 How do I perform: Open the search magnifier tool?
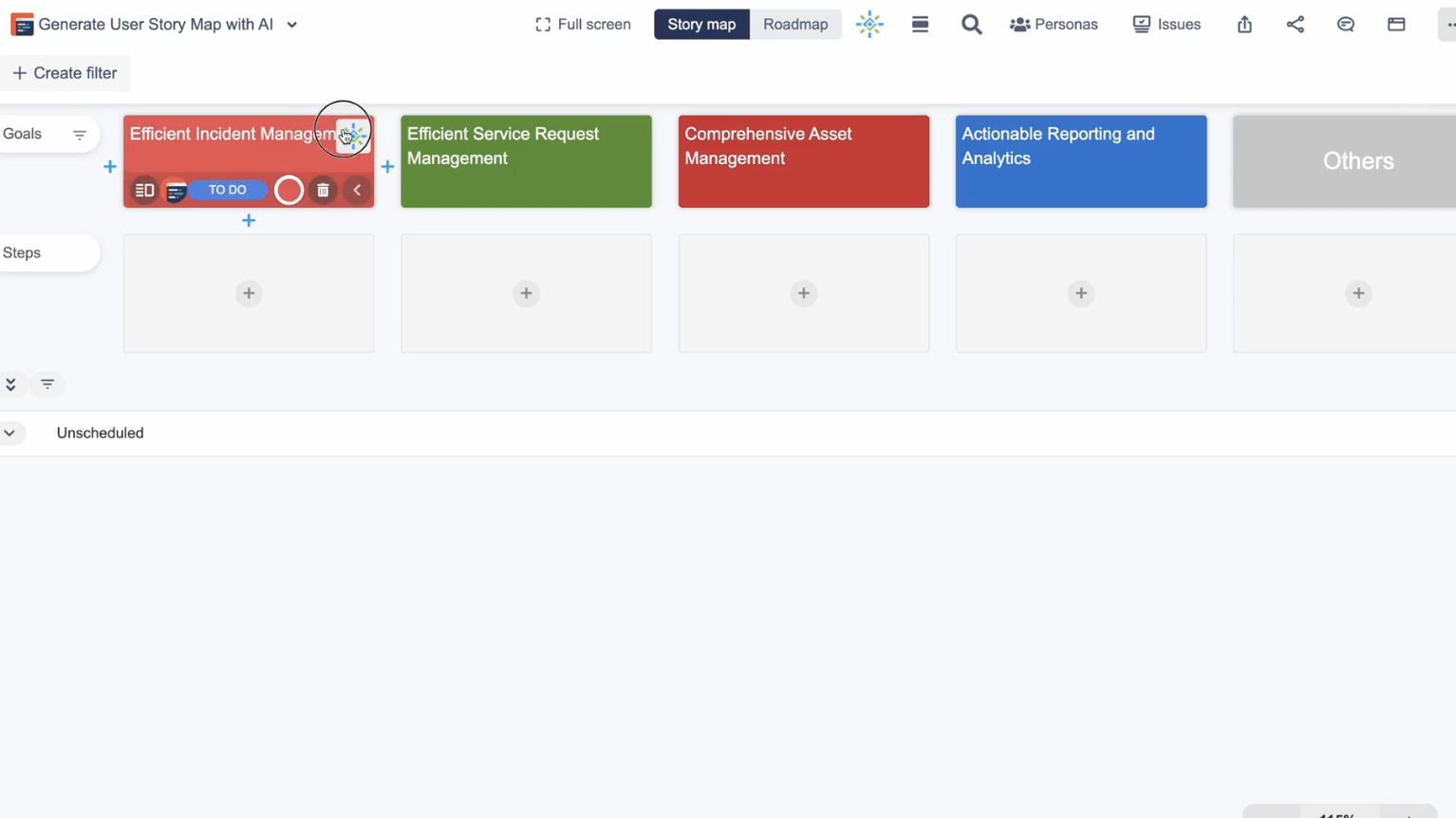tap(971, 25)
